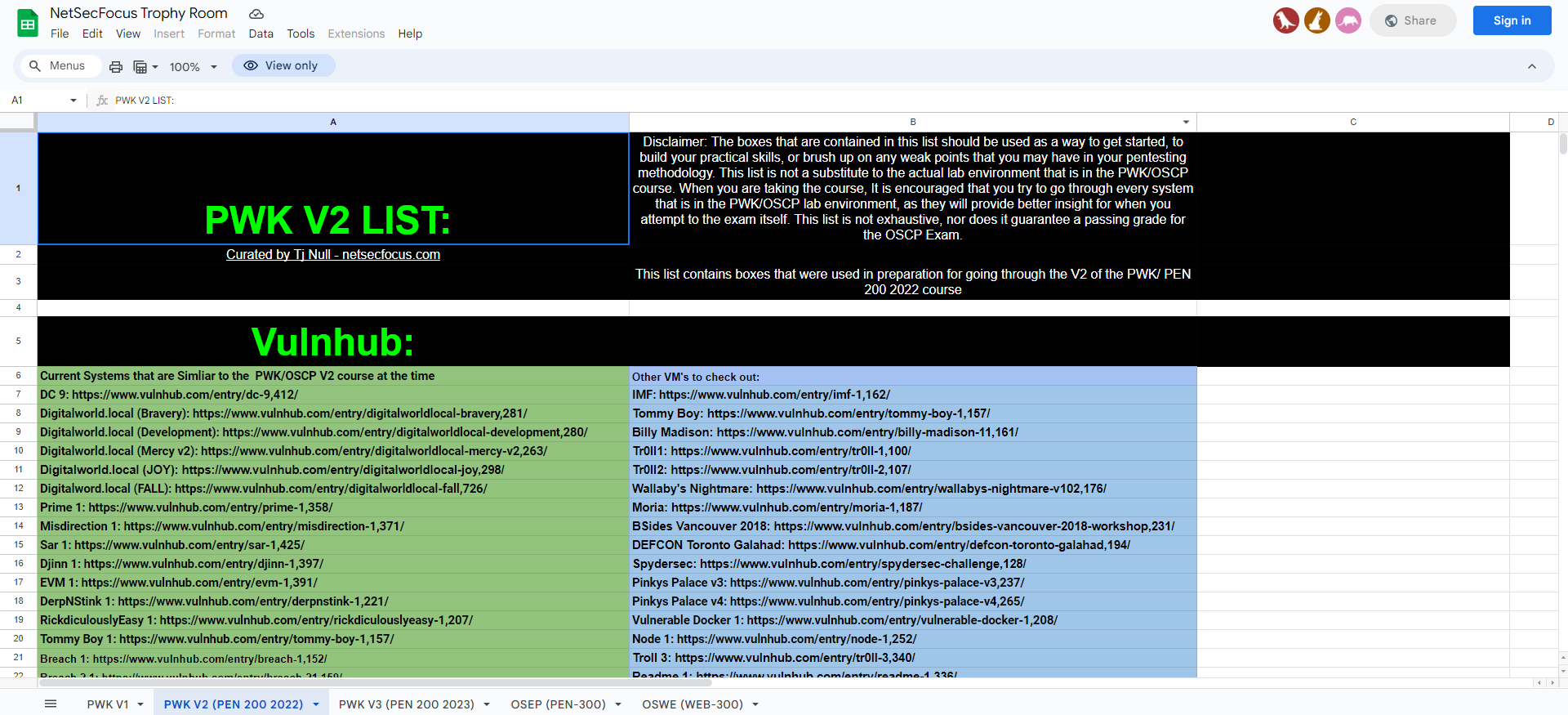Toggle the View only mode button
Image resolution: width=1568 pixels, height=715 pixels.
(283, 65)
